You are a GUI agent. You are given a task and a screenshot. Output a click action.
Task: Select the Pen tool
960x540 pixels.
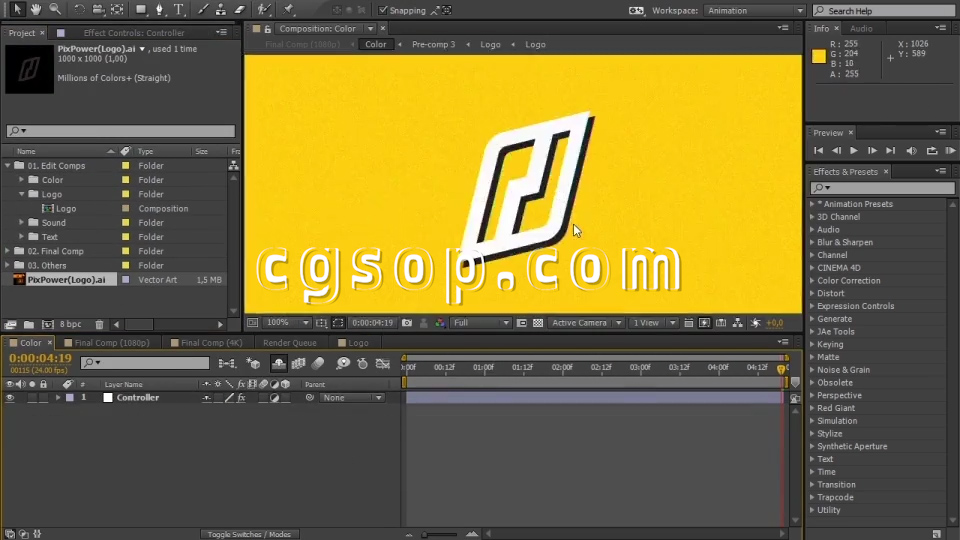[160, 10]
